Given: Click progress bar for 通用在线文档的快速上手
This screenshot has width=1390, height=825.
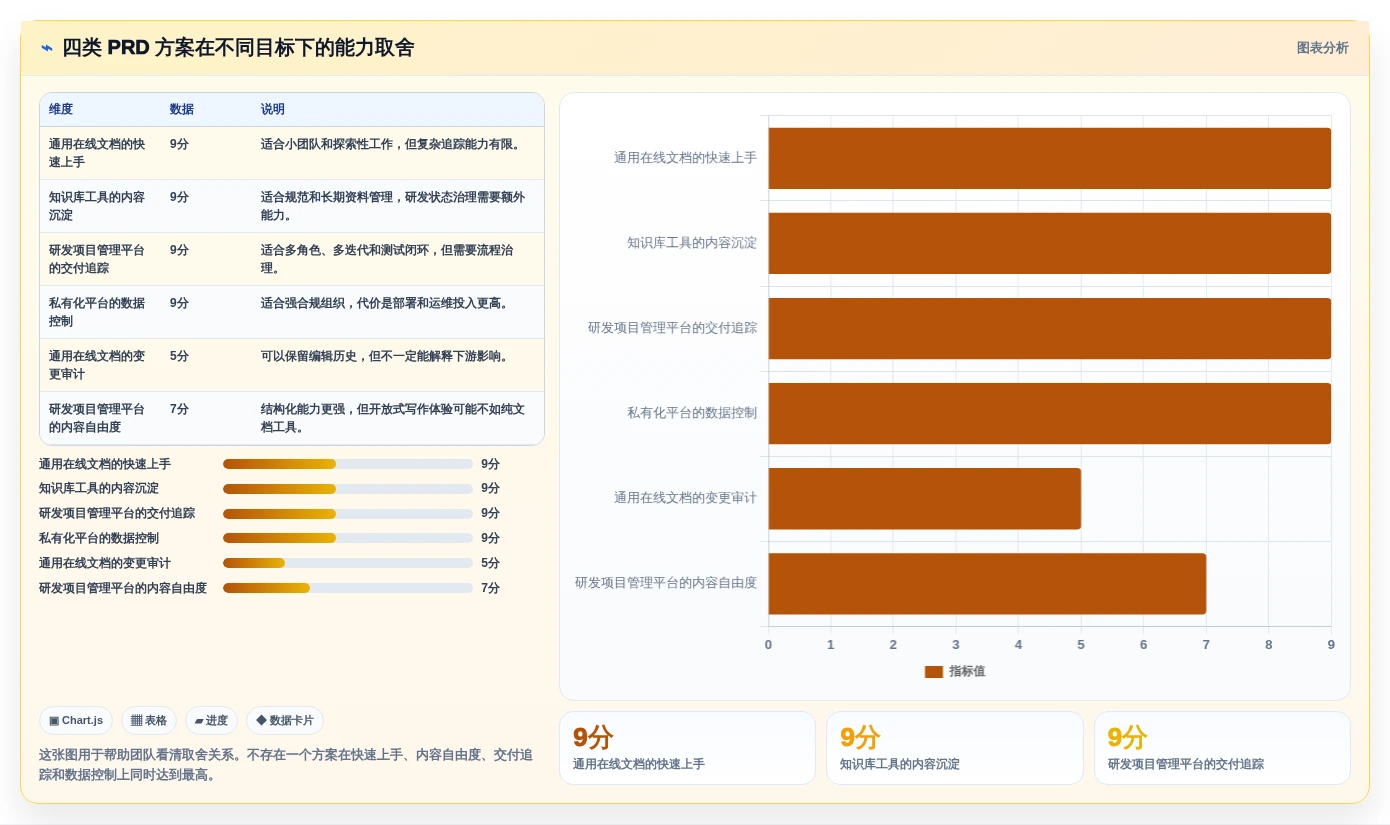Looking at the screenshot, I should (x=348, y=464).
